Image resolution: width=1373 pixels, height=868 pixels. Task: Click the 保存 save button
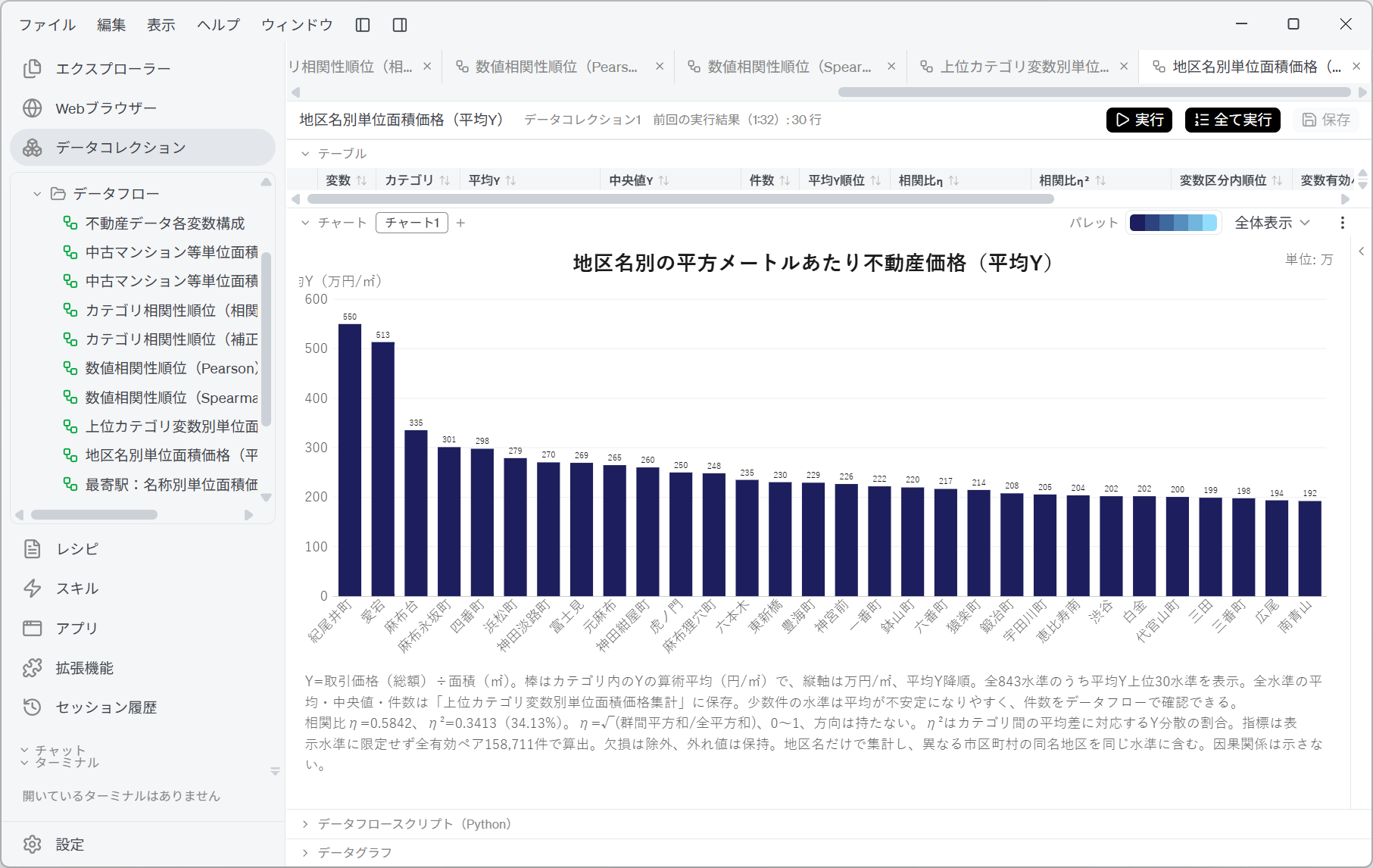[x=1326, y=120]
